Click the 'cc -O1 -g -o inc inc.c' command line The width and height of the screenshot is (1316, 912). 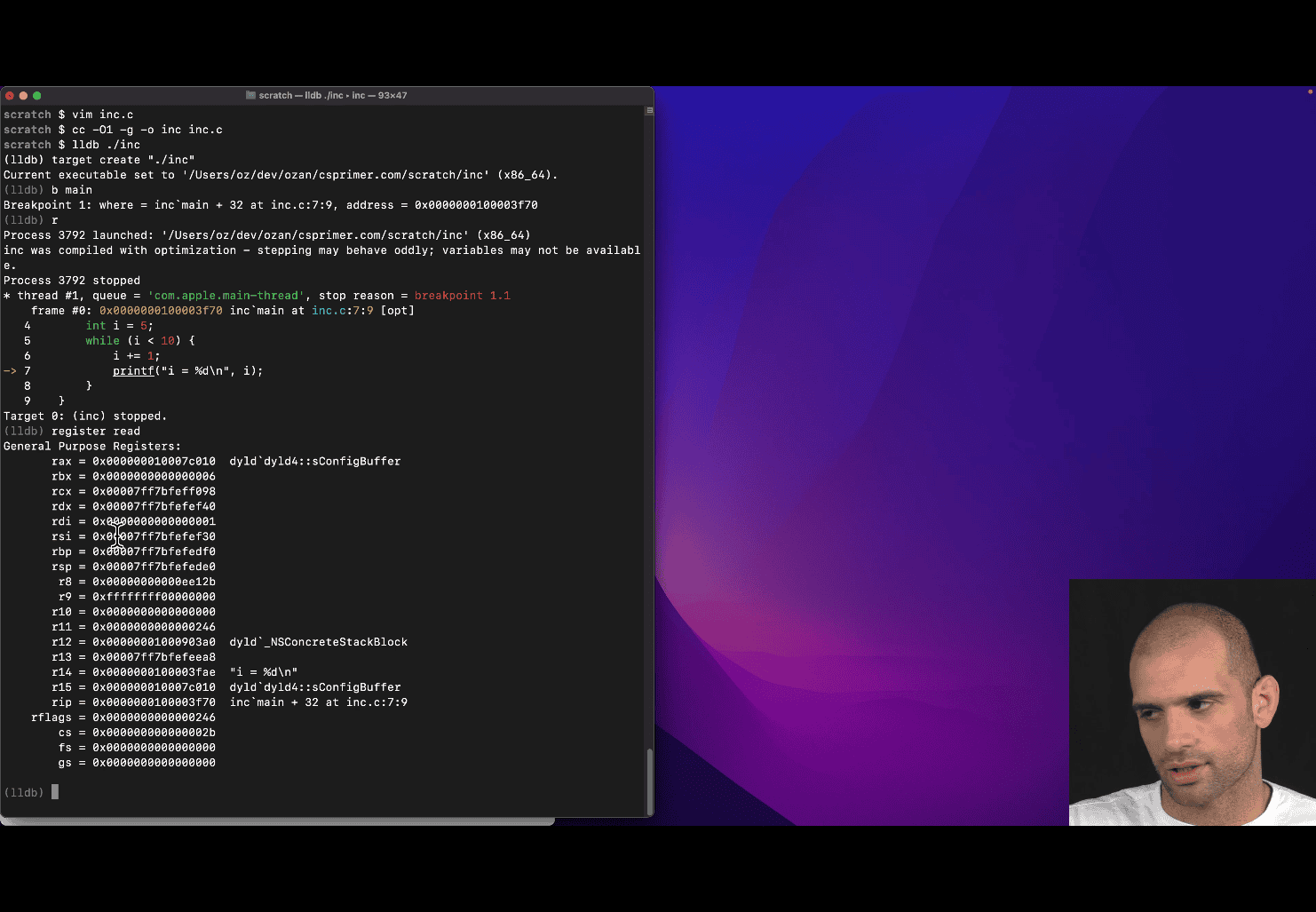tap(147, 130)
